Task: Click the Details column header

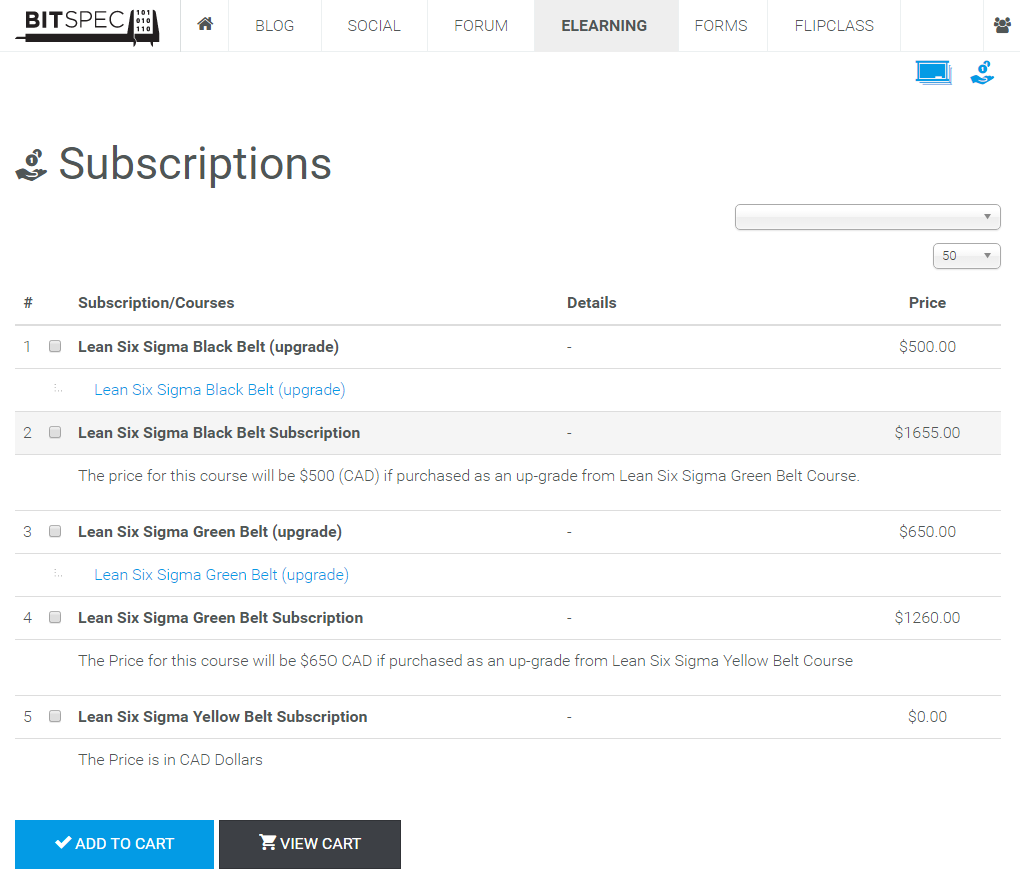Action: tap(591, 303)
